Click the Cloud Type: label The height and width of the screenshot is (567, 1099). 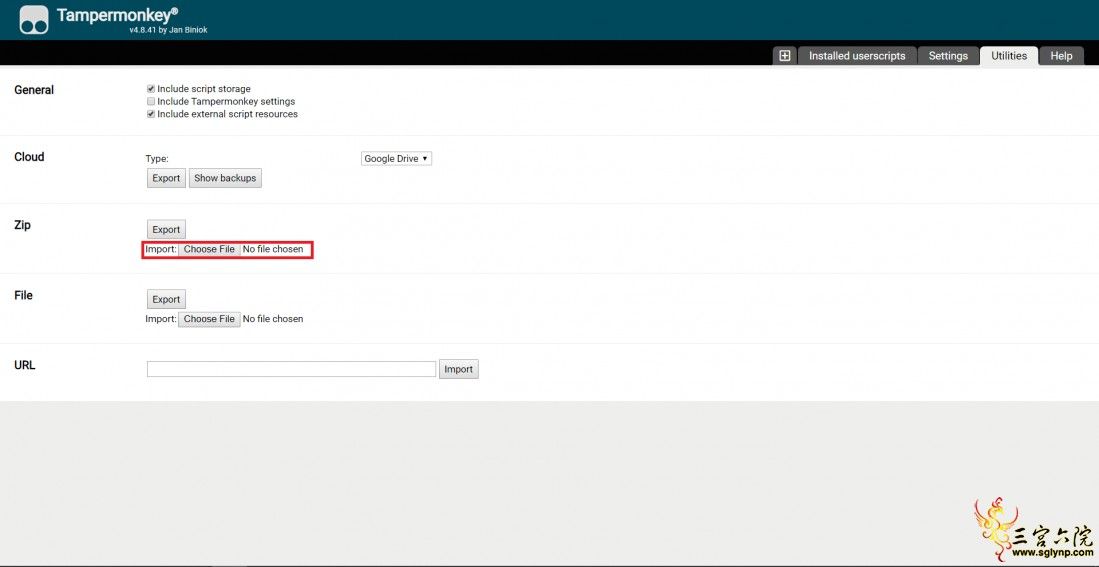click(157, 159)
